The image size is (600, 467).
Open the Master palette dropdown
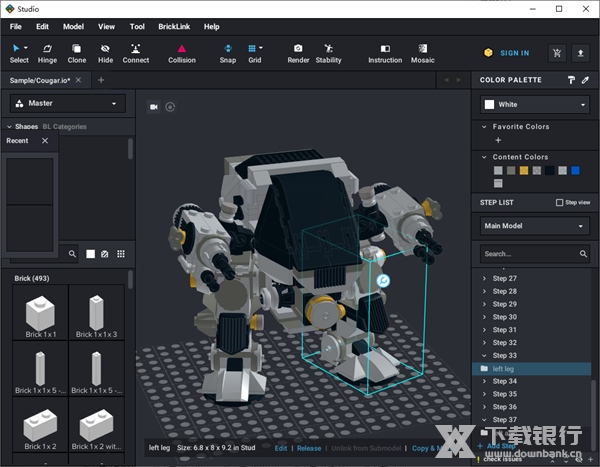[68, 103]
